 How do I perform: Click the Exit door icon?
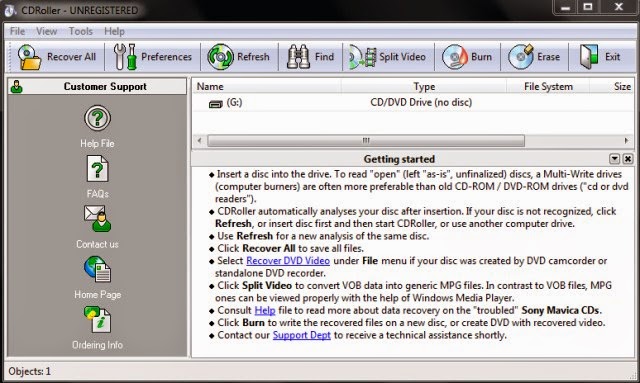[589, 57]
